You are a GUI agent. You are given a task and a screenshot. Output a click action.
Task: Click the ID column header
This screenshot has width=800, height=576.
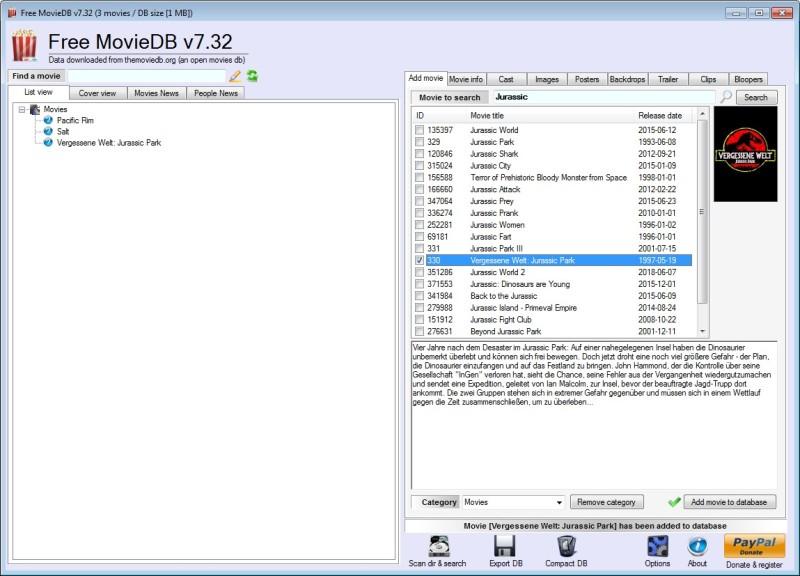[420, 116]
